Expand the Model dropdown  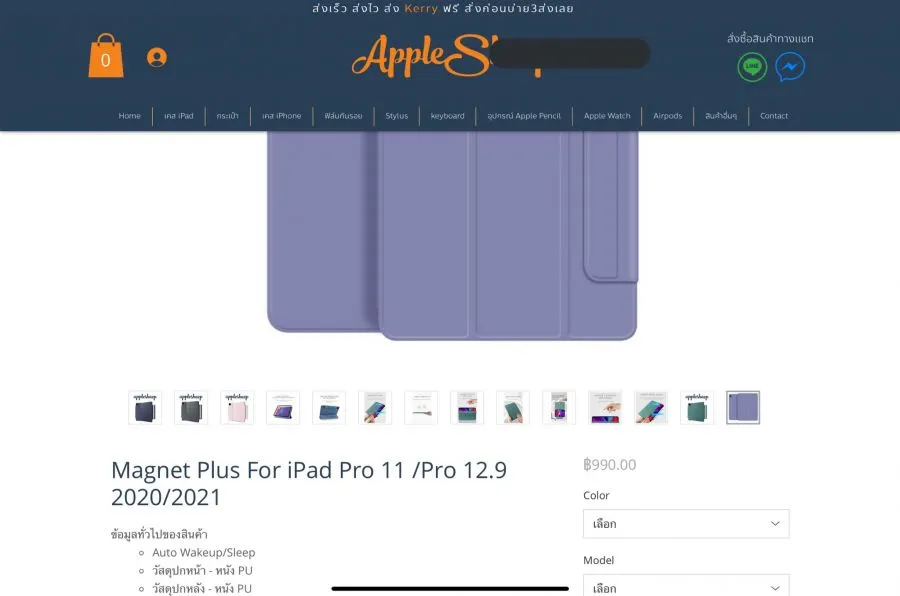coord(686,585)
